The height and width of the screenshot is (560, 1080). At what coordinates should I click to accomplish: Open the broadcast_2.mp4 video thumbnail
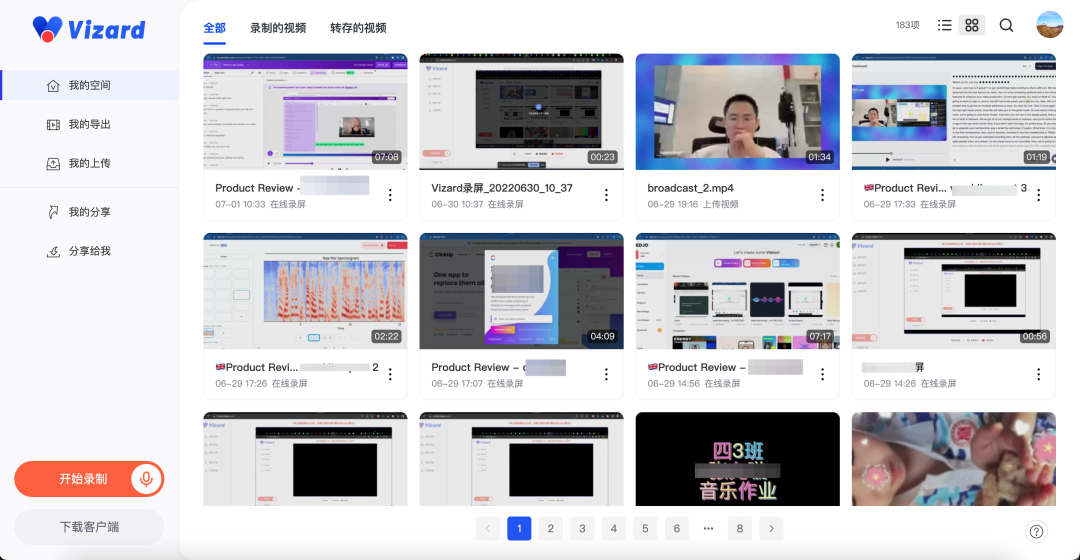pos(737,110)
